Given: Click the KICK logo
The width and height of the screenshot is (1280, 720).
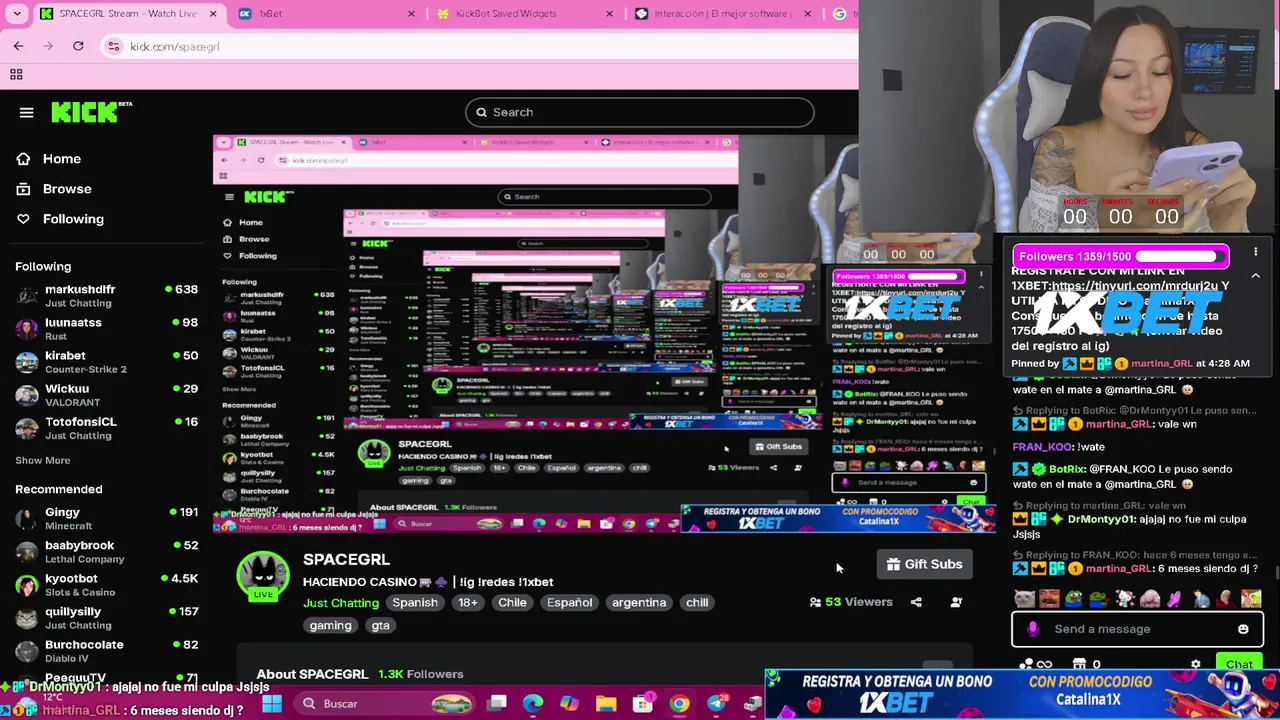Looking at the screenshot, I should click(91, 112).
